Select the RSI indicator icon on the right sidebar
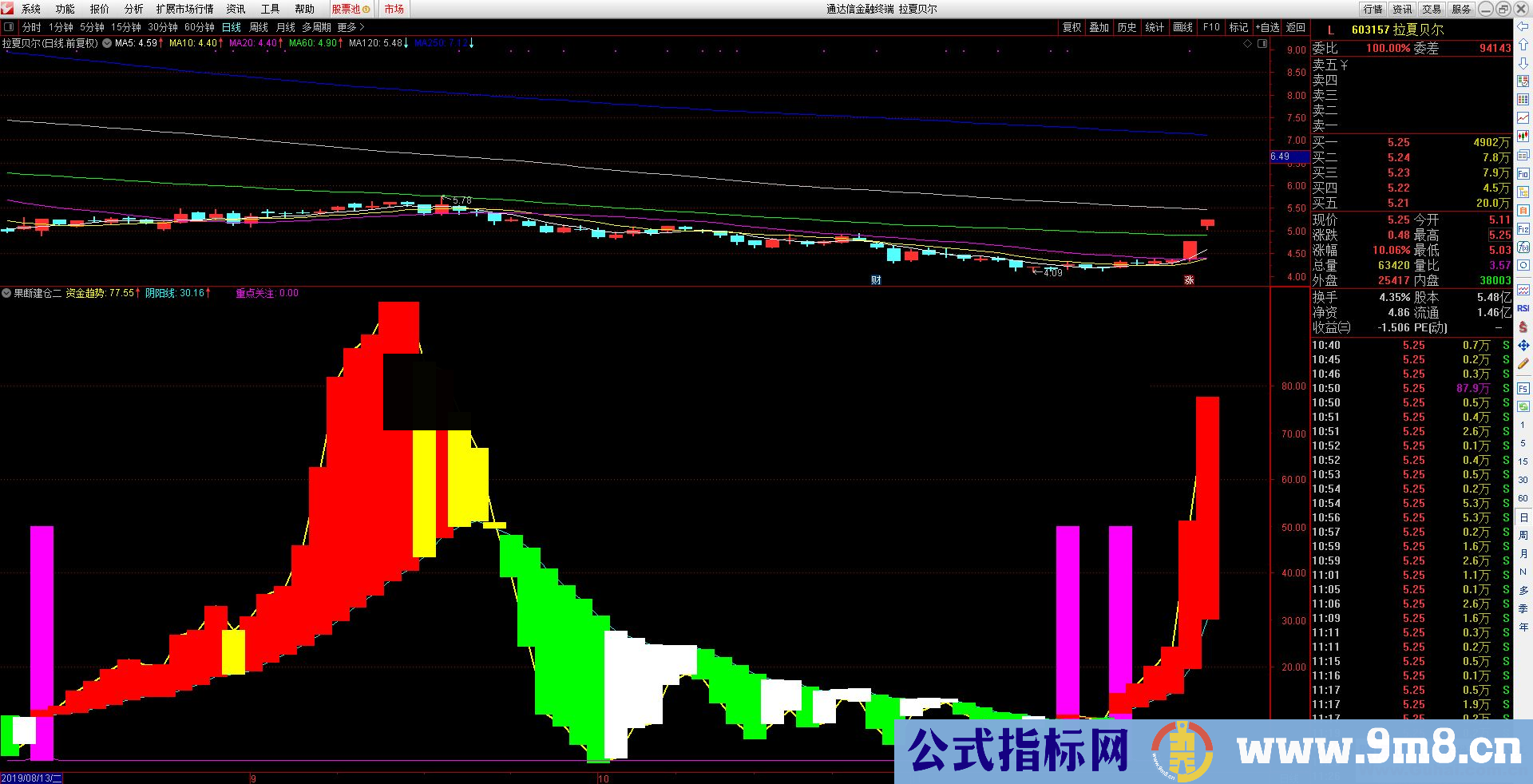 click(1523, 308)
